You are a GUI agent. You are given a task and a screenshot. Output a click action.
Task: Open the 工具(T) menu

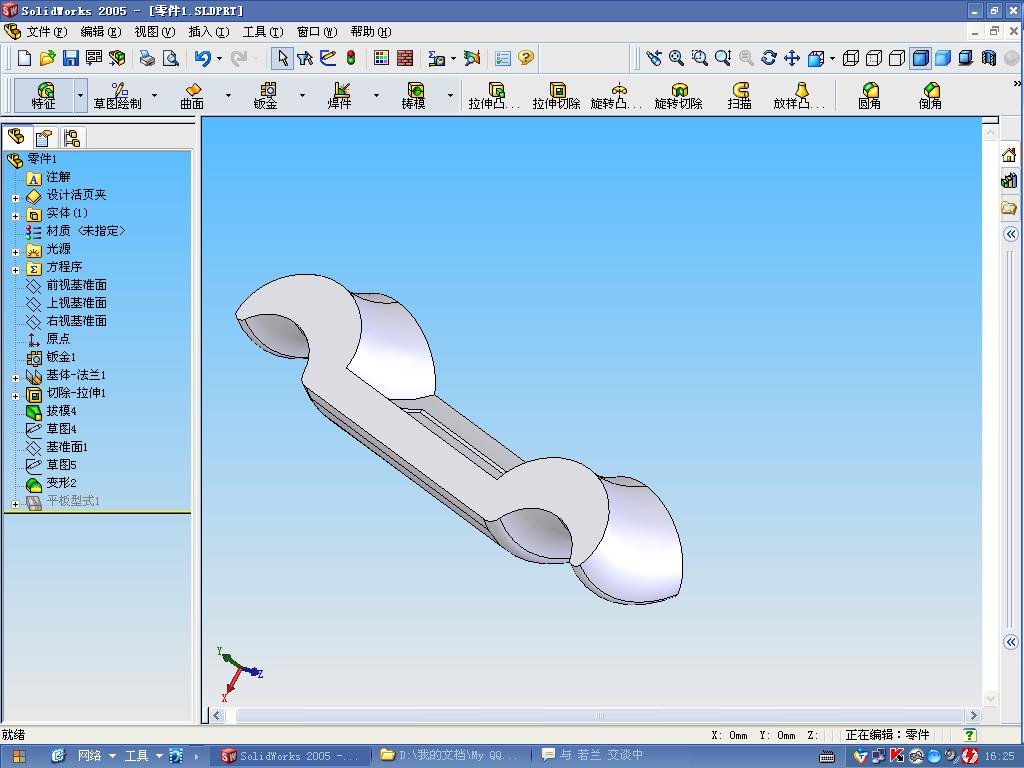click(x=263, y=31)
